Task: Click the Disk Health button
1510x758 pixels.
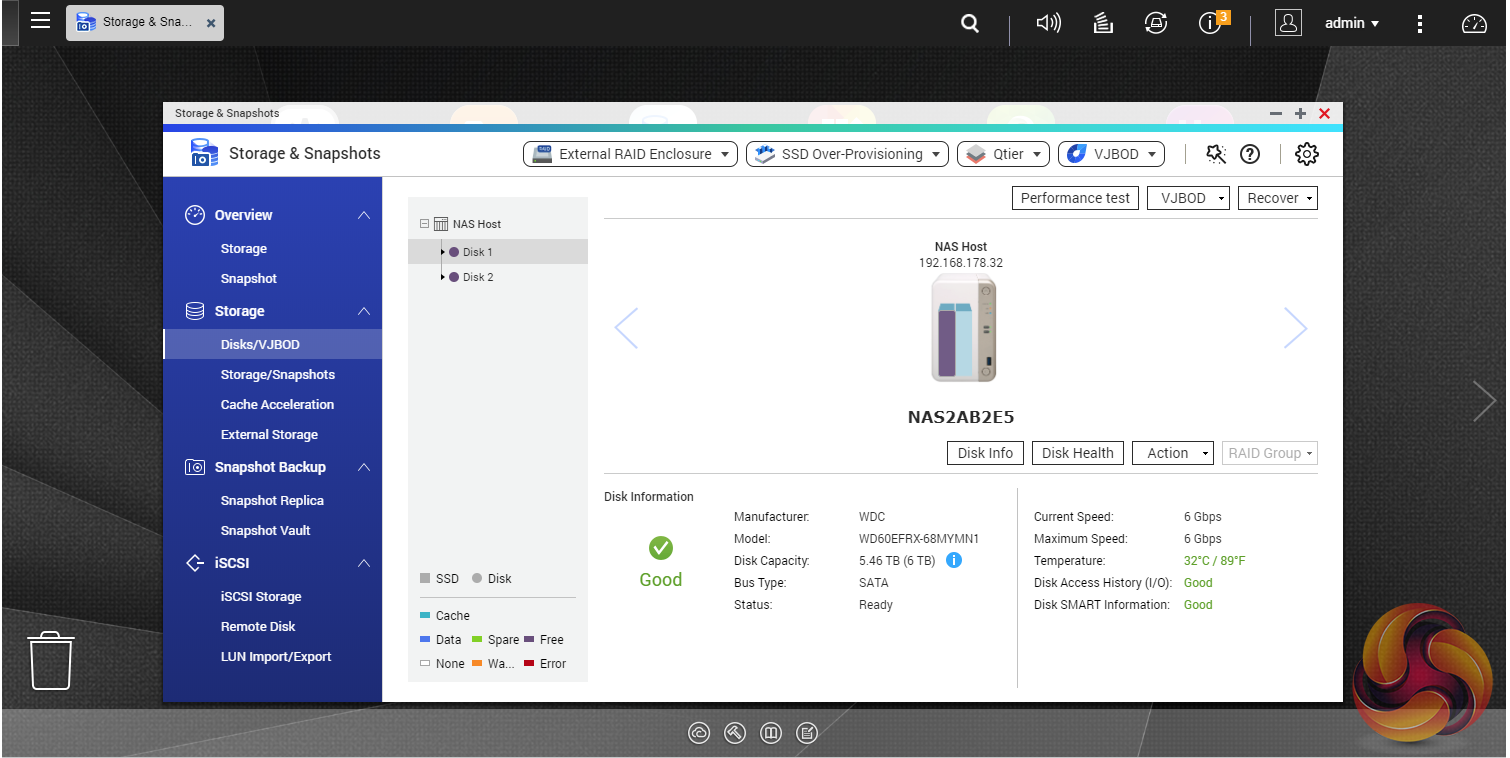Action: (1077, 453)
